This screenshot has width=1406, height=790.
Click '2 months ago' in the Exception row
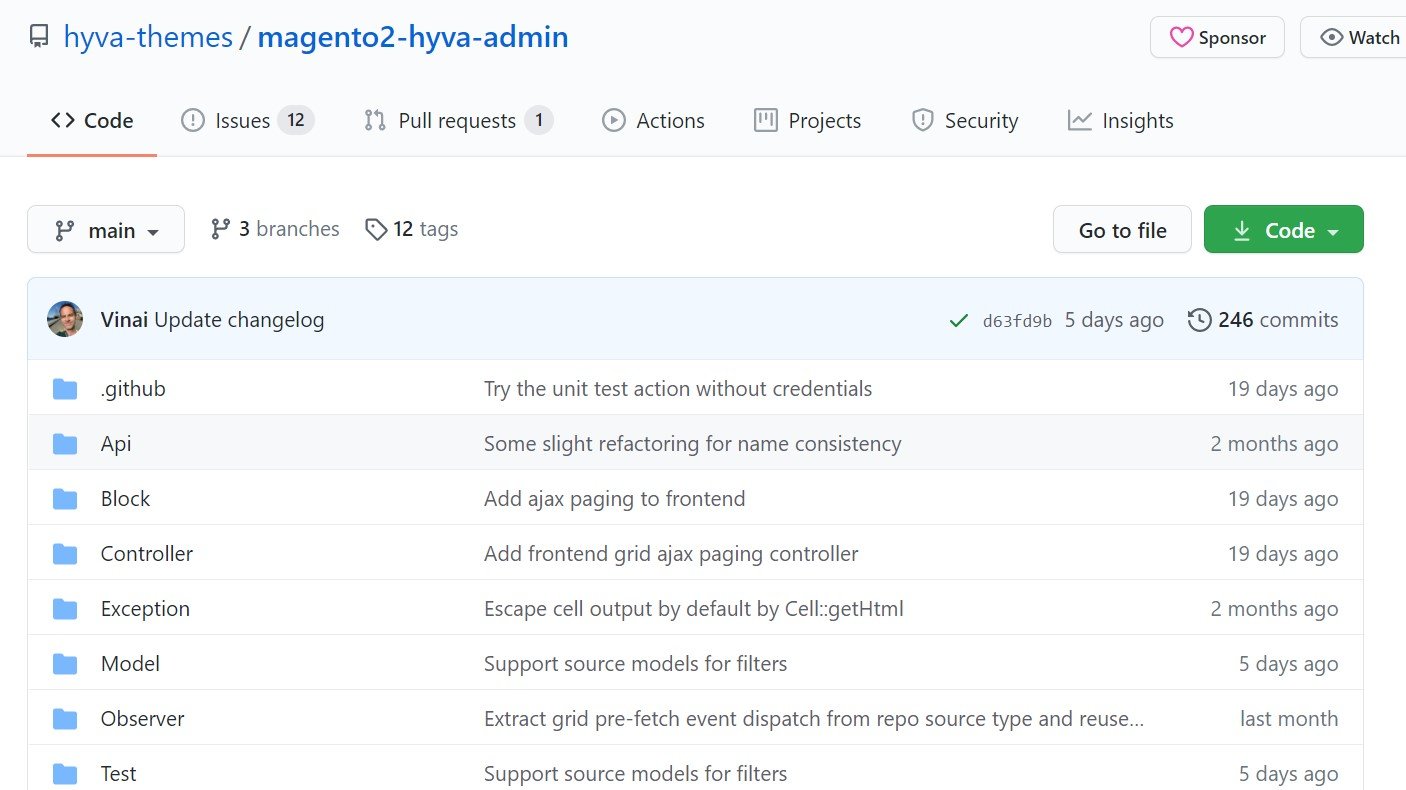point(1275,609)
